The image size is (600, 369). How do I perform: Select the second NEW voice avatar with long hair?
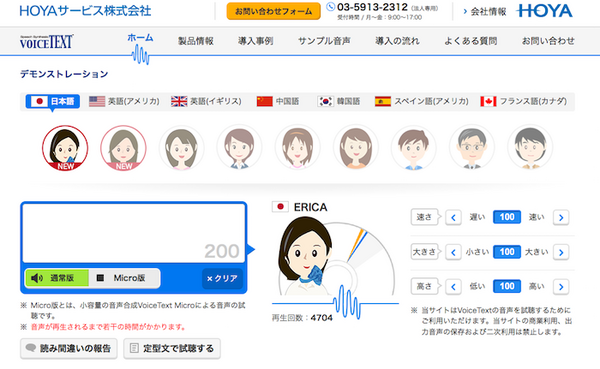123,148
